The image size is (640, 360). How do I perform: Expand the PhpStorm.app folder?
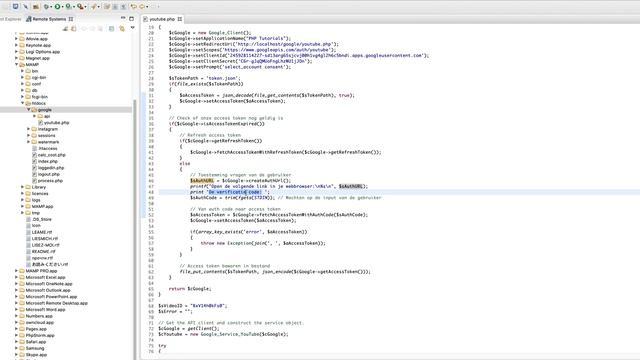point(16,335)
